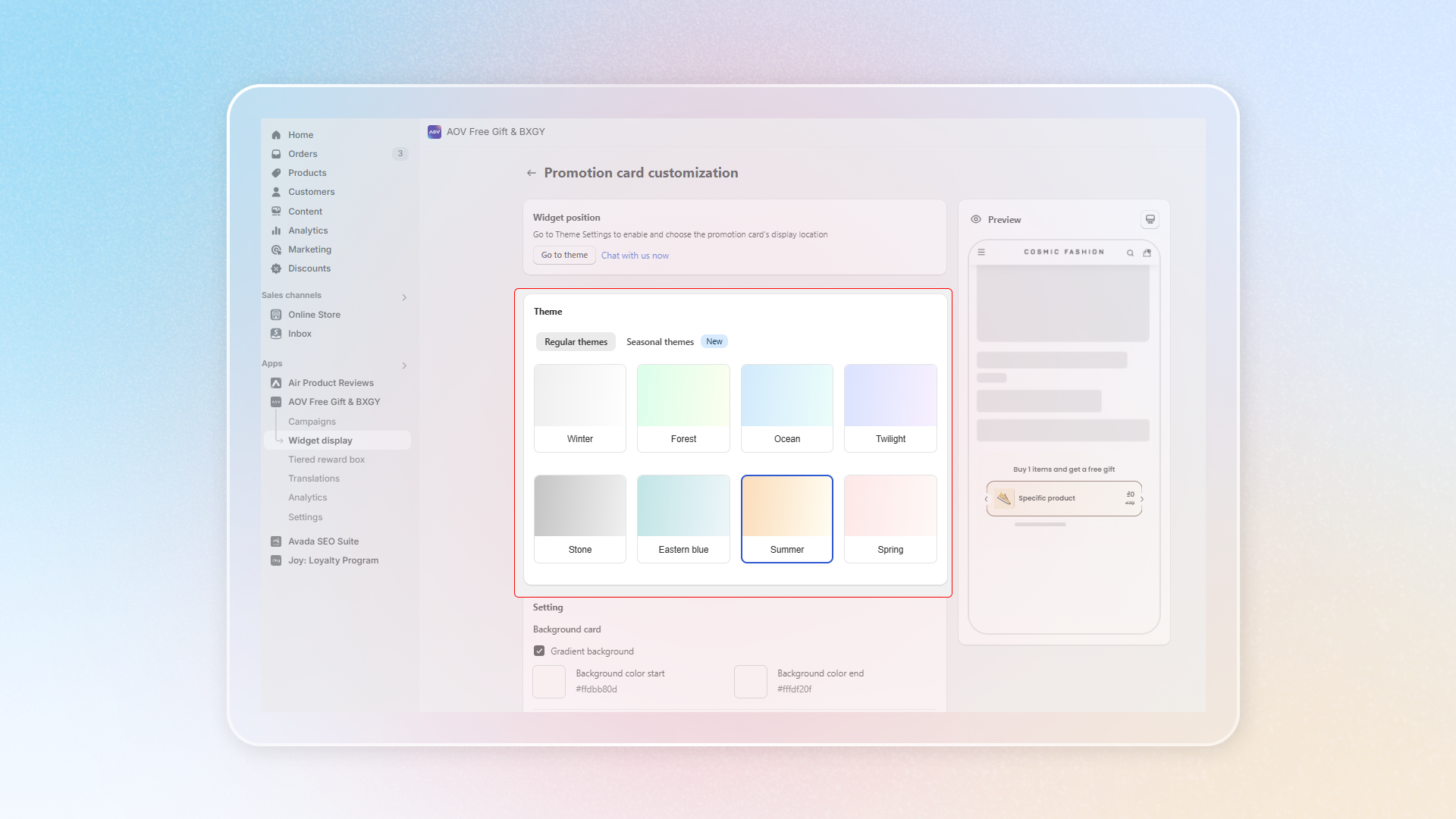The image size is (1456, 819).
Task: Click the Go to theme button
Action: pos(564,255)
